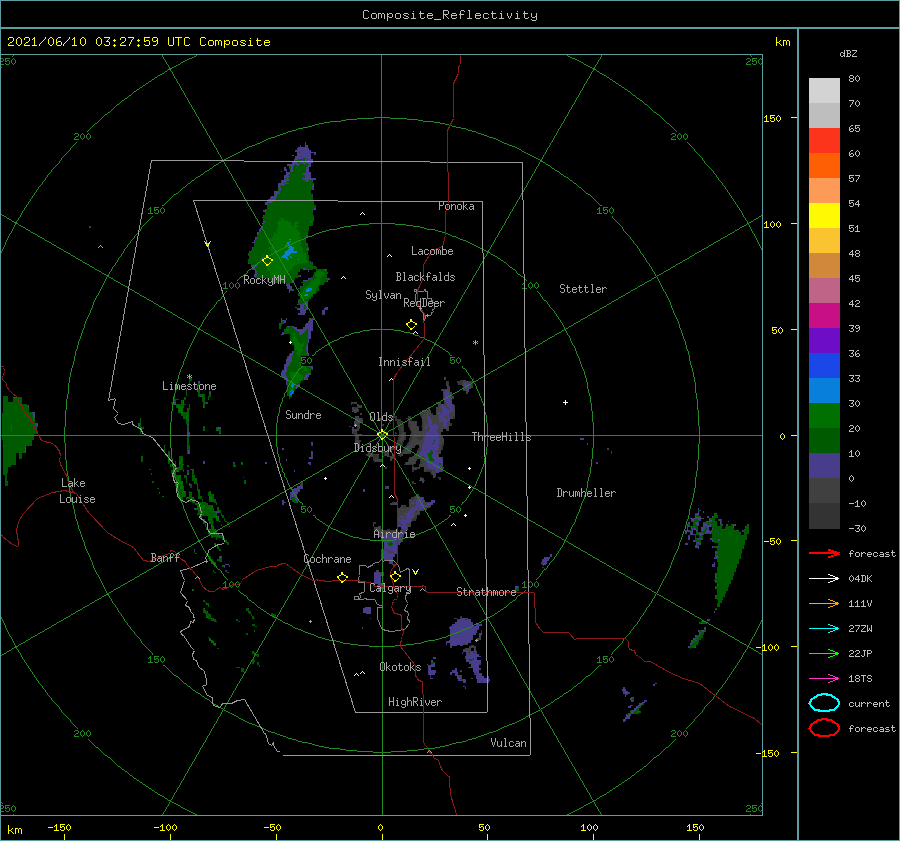Viewport: 900px width, 841px height.
Task: Click the magenta 18TS arrow legend icon
Action: pyautogui.click(x=824, y=679)
